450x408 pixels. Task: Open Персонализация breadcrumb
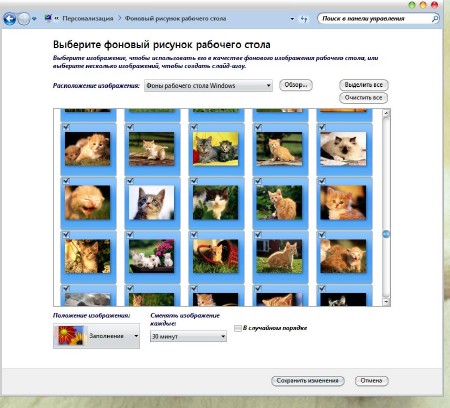(88, 18)
